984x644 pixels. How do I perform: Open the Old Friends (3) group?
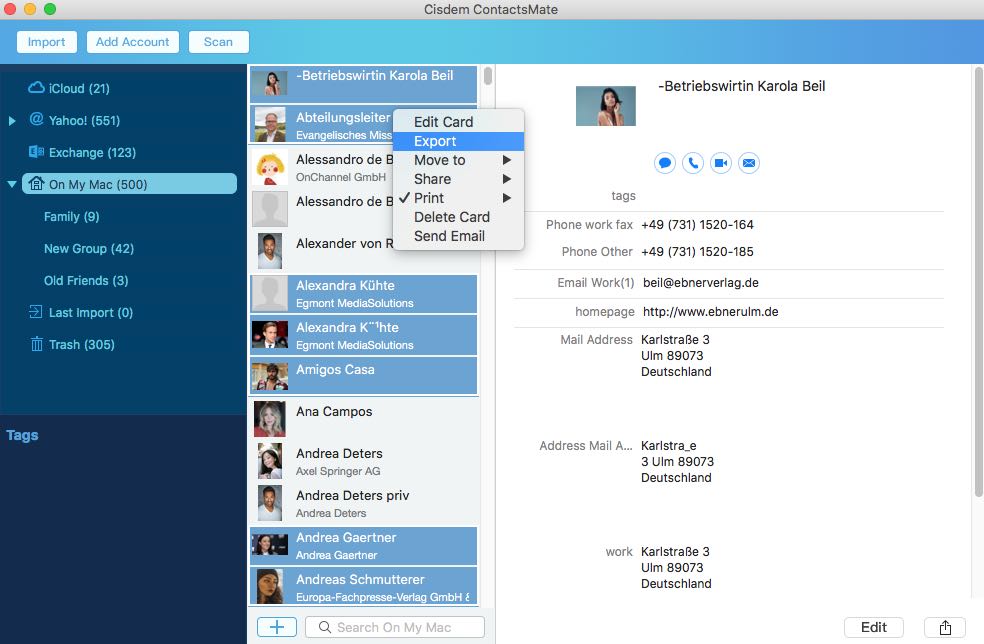pyautogui.click(x=86, y=281)
